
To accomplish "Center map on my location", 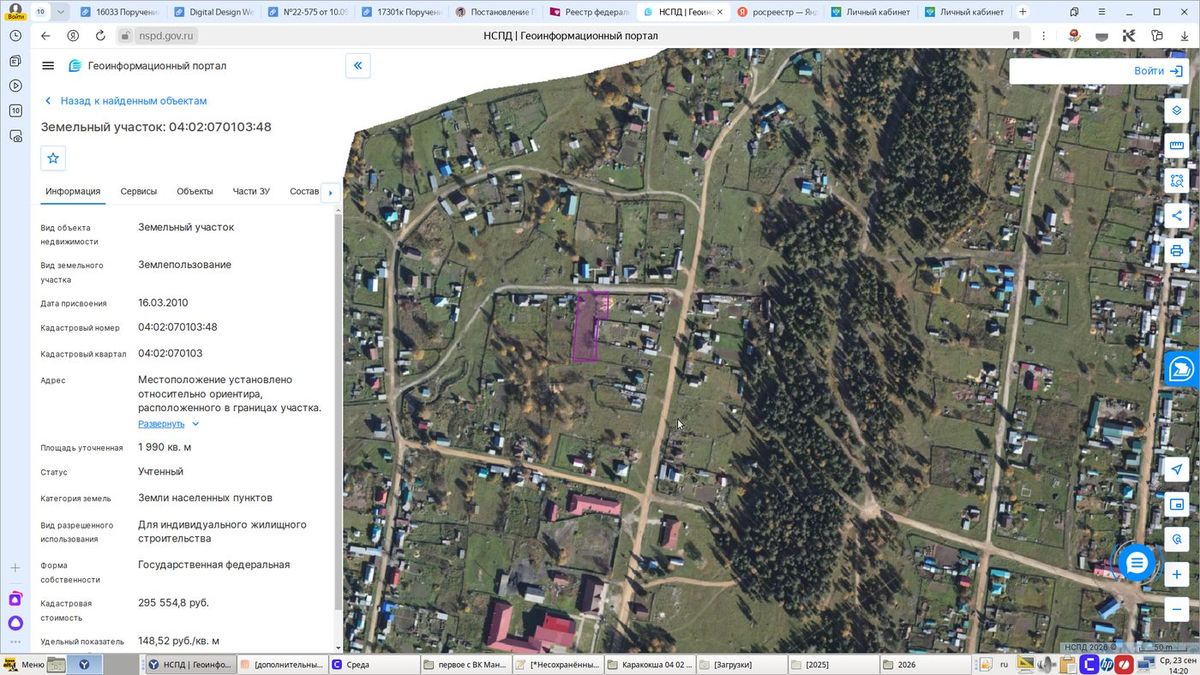I will coord(1177,469).
